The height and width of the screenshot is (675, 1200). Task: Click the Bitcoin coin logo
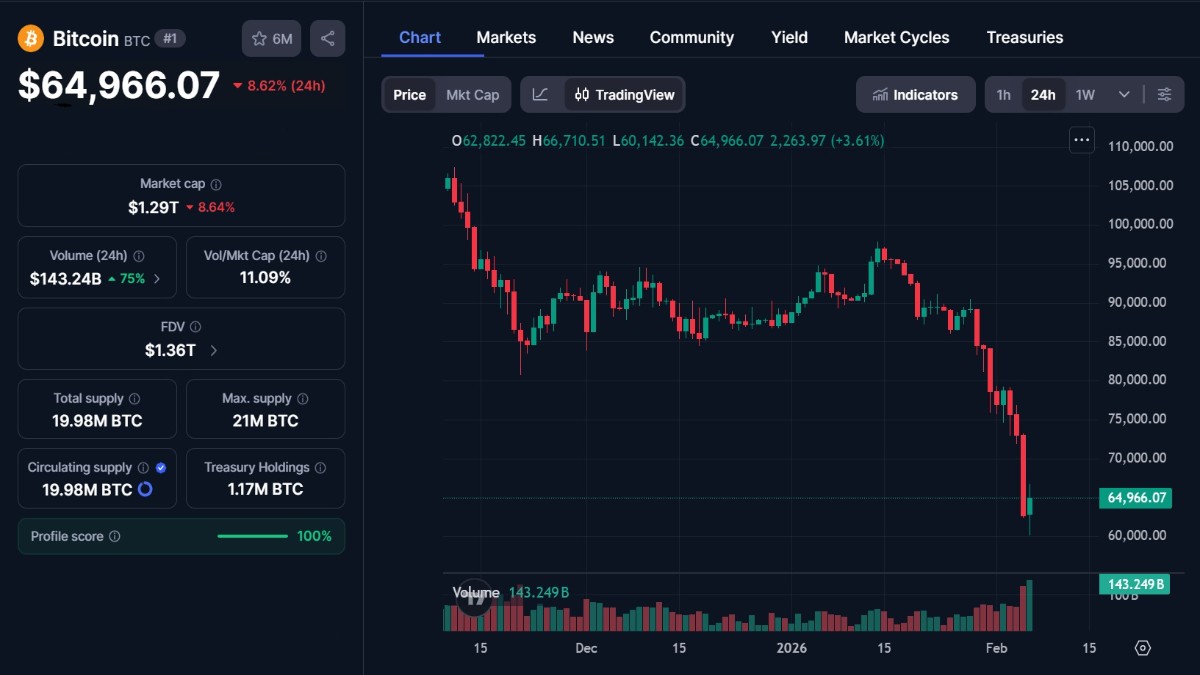point(29,38)
